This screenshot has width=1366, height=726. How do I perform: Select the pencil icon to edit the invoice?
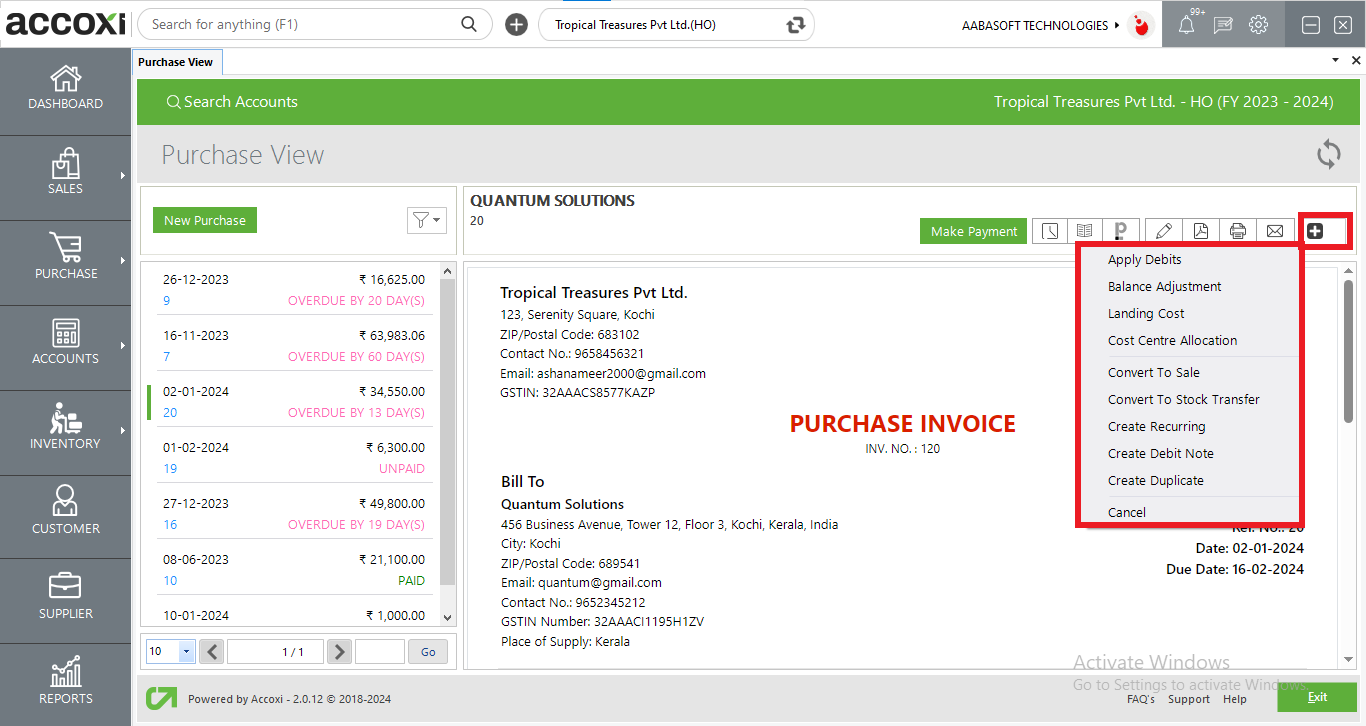pyautogui.click(x=1163, y=230)
